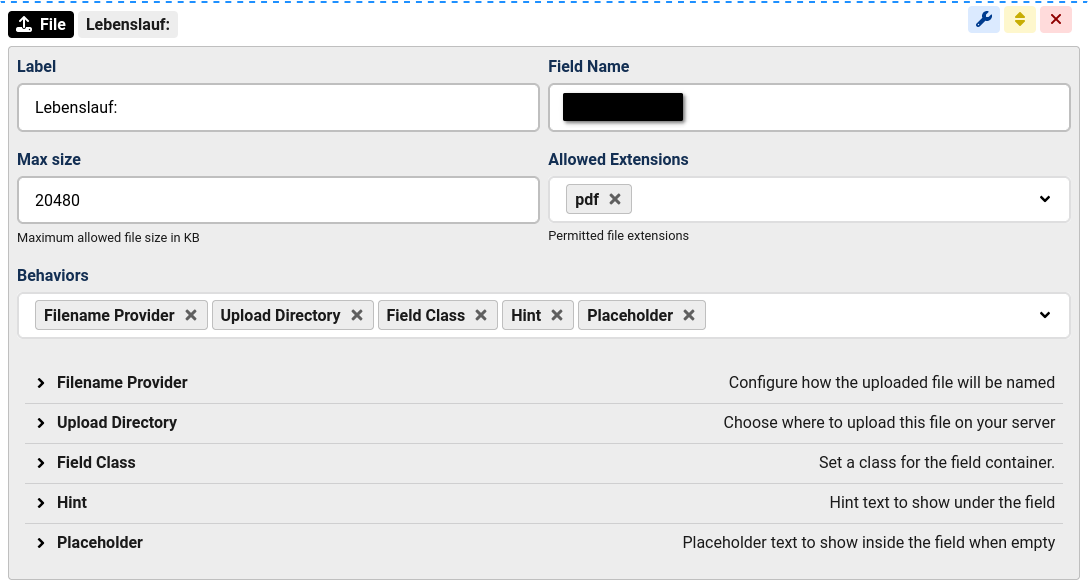Remove the Upload Directory behavior tag

[x=357, y=315]
